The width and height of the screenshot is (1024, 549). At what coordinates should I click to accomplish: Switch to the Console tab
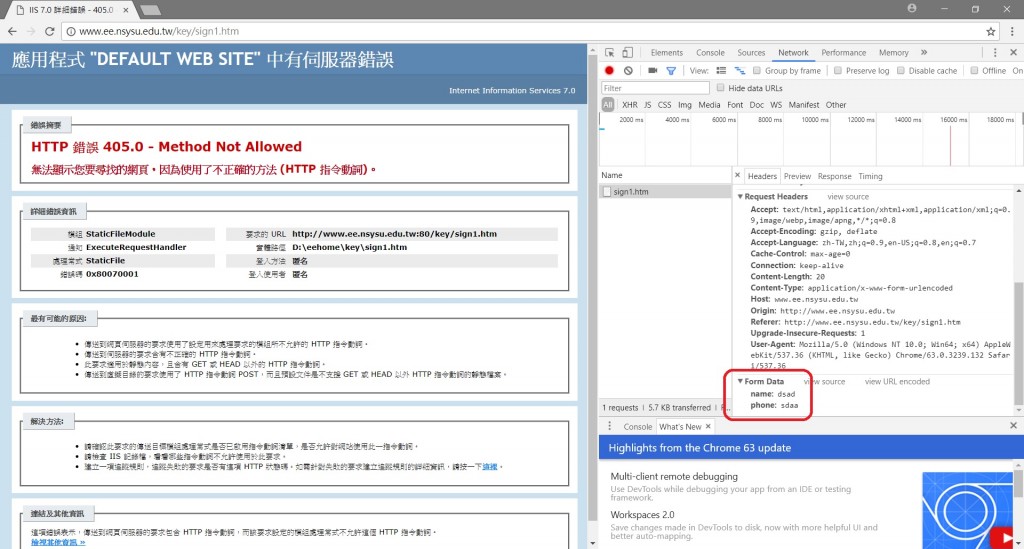tap(710, 53)
